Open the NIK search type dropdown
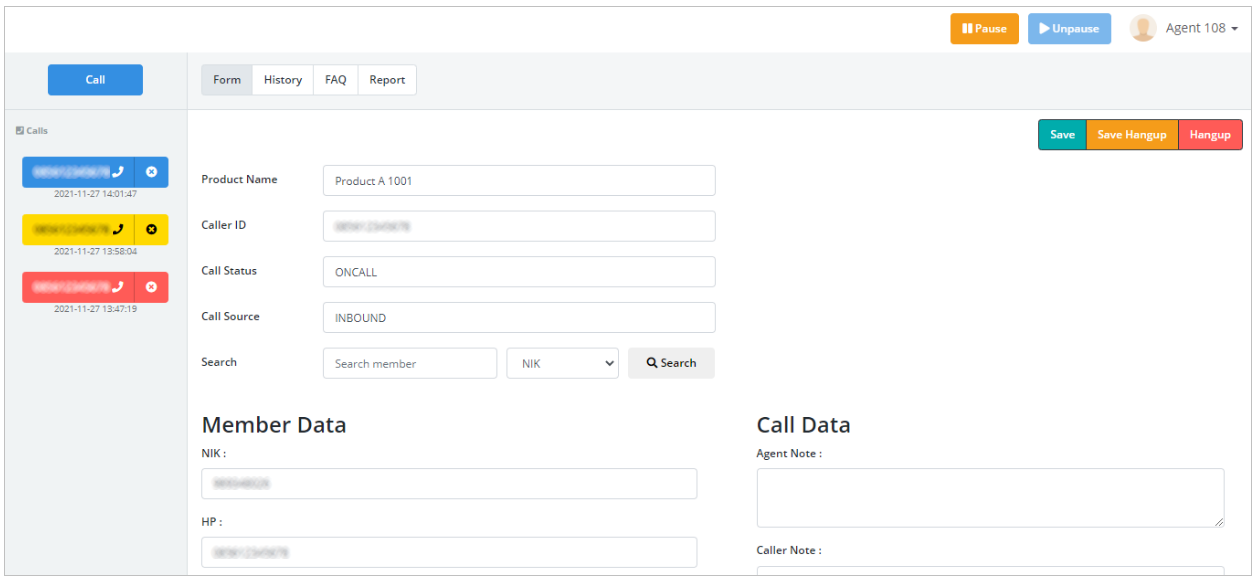This screenshot has height=582, width=1258. click(562, 362)
